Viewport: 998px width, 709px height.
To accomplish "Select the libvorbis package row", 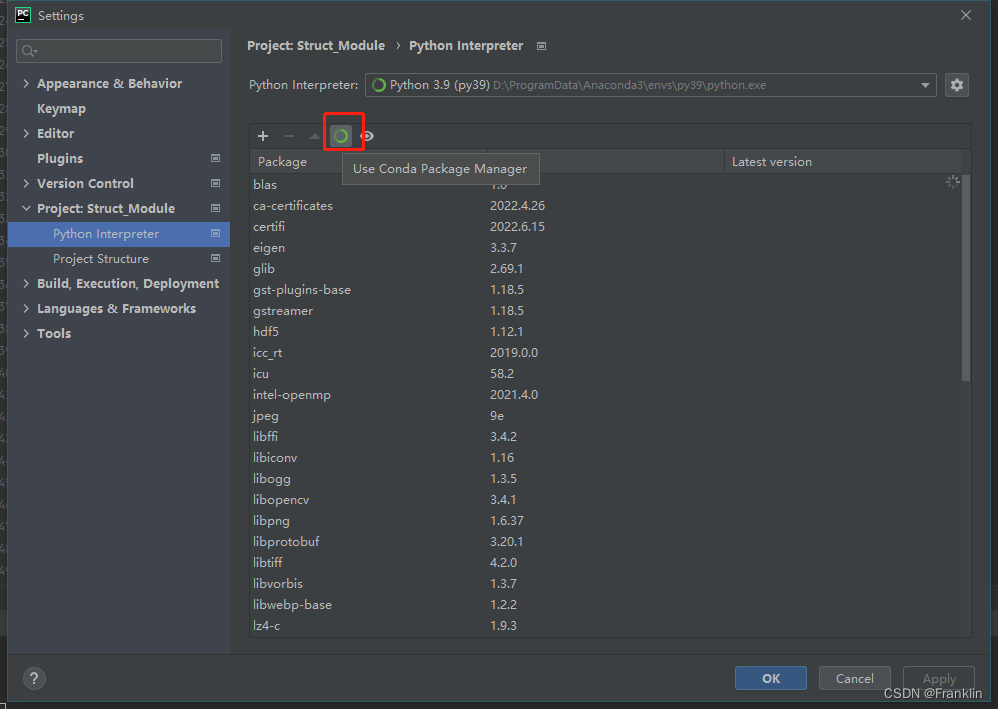I will click(605, 584).
